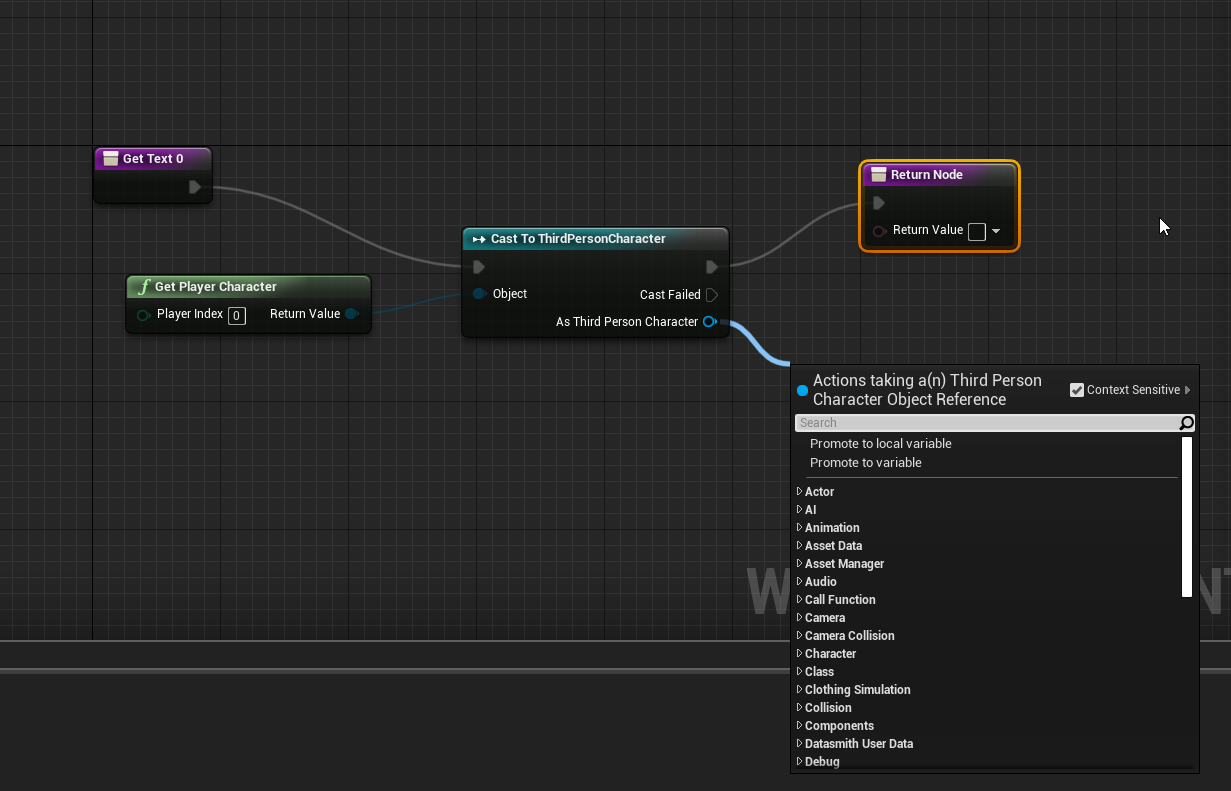Choose Promote to variable
Viewport: 1231px width, 791px height.
tap(866, 463)
